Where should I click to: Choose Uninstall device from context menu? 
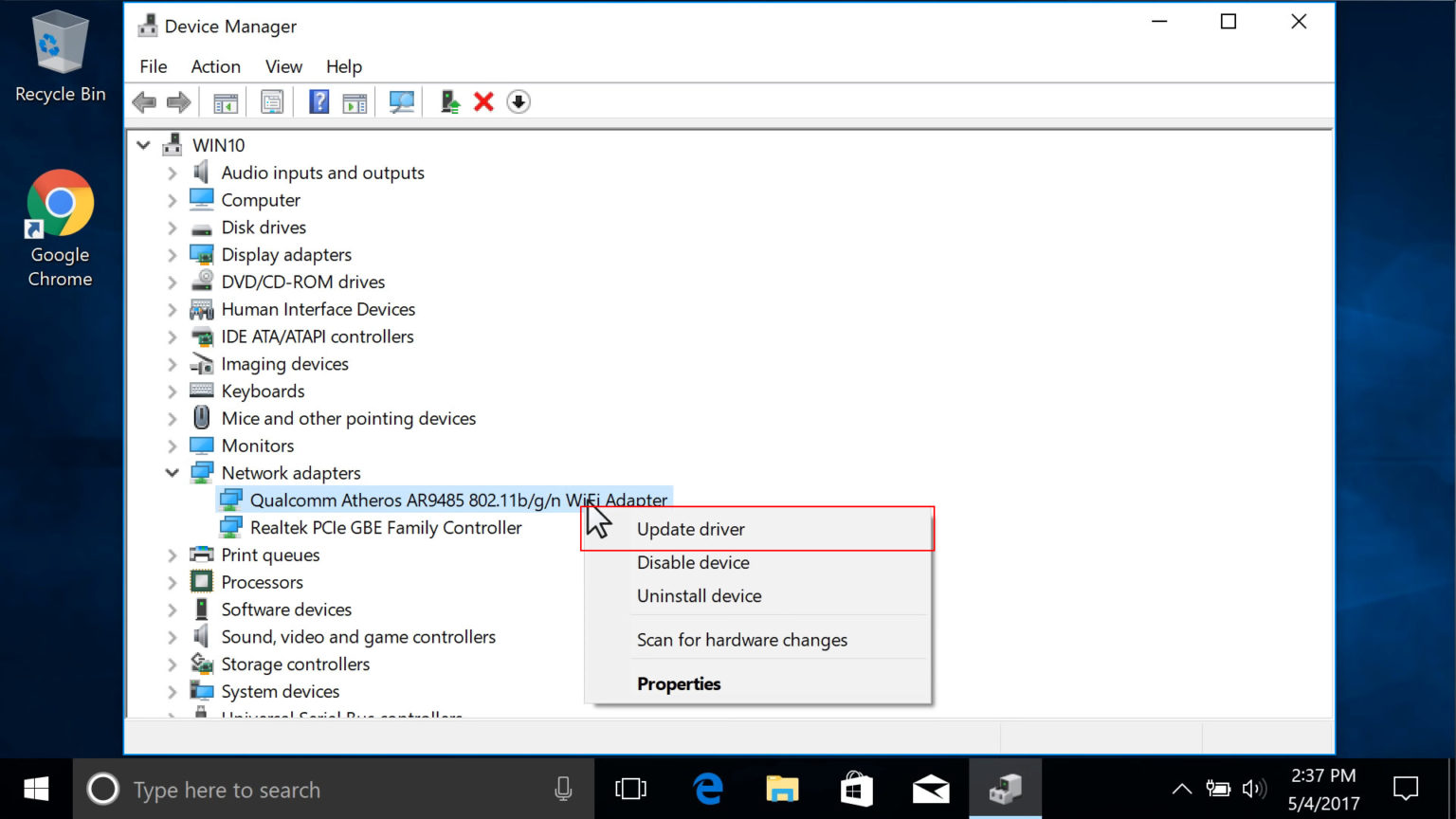pos(699,595)
